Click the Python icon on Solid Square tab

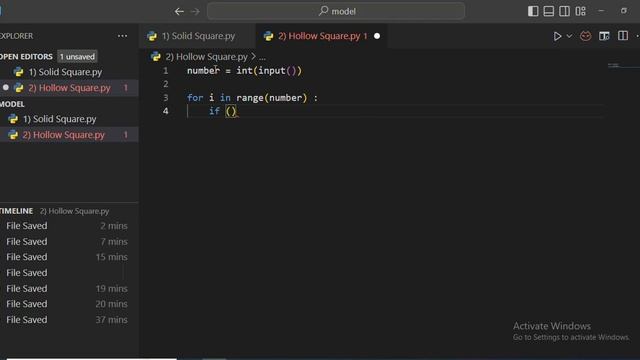tap(152, 36)
